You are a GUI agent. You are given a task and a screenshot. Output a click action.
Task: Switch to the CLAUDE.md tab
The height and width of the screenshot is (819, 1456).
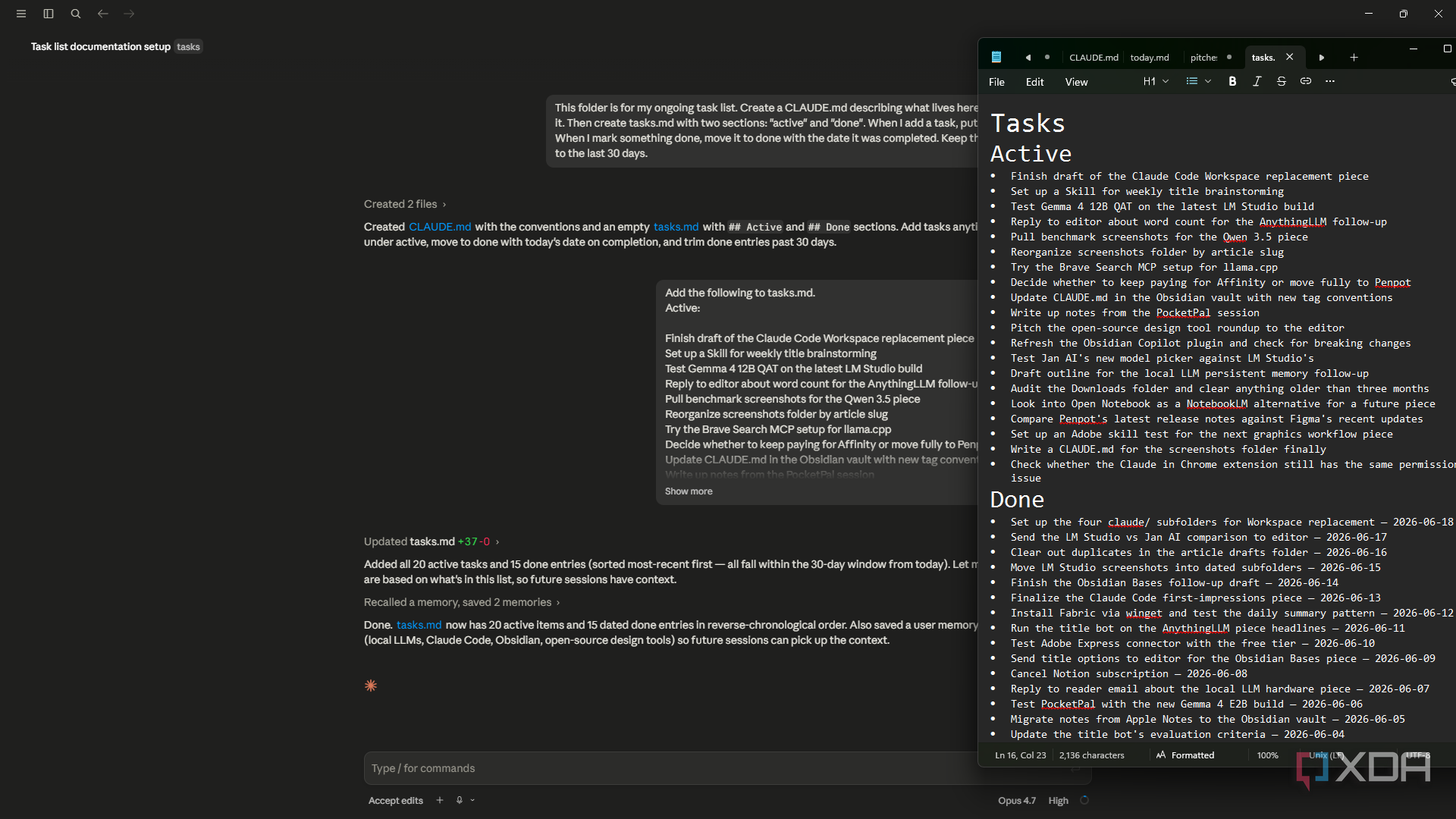tap(1094, 58)
